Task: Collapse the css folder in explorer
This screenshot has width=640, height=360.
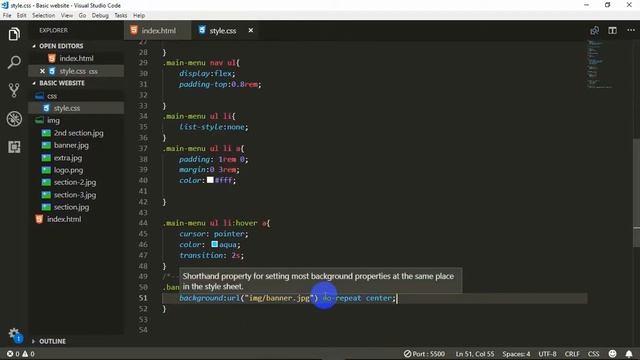Action: tap(52, 96)
